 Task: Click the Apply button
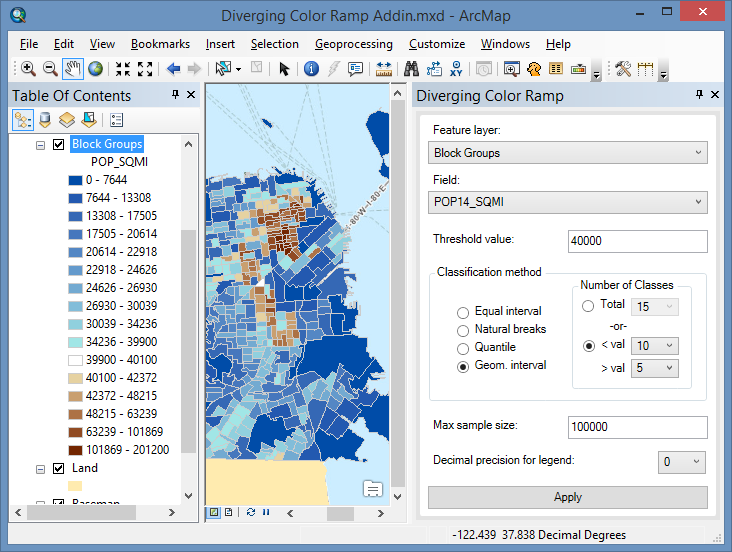point(568,497)
